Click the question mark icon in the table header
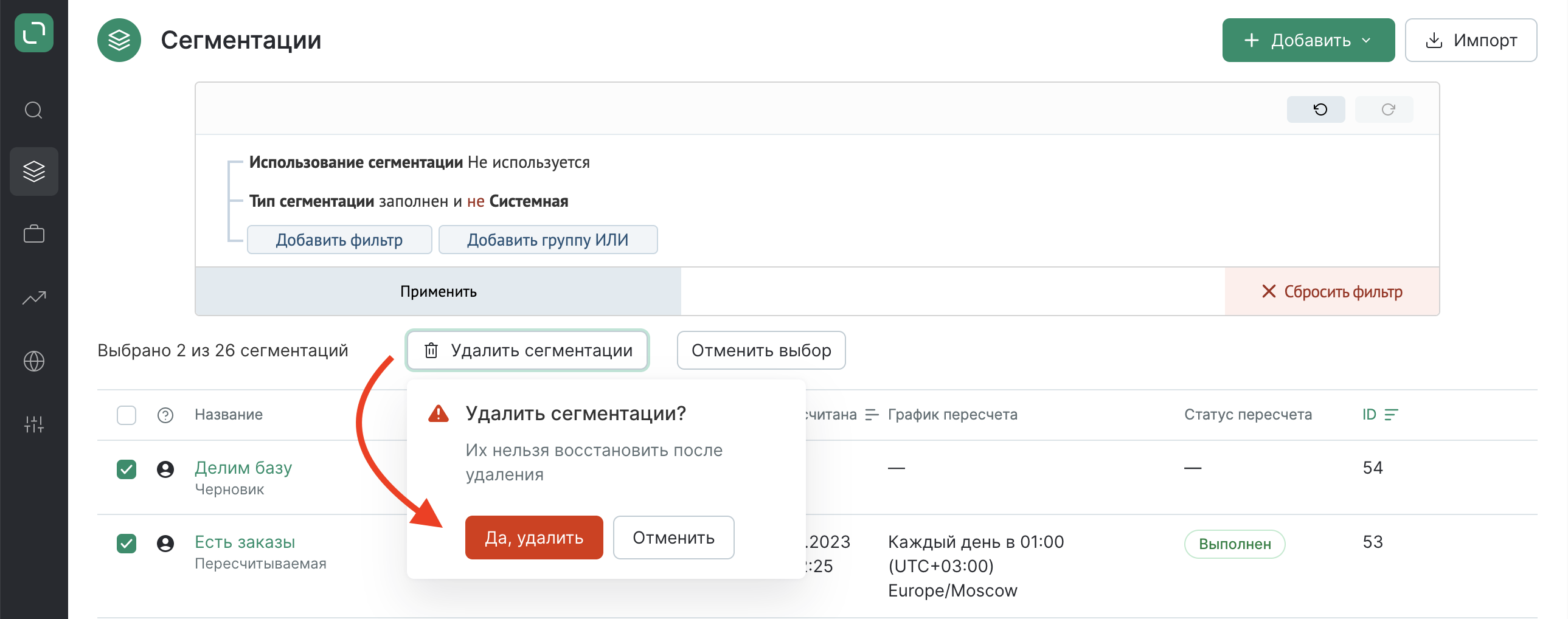Screen dimensions: 1568x619 click(x=165, y=415)
